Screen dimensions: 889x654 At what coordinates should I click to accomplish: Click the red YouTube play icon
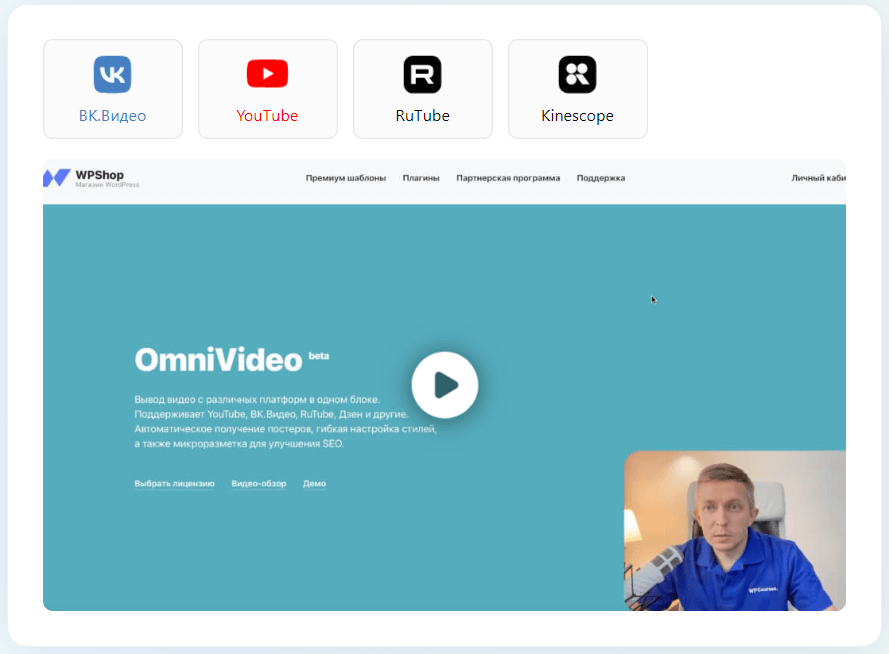(x=267, y=73)
